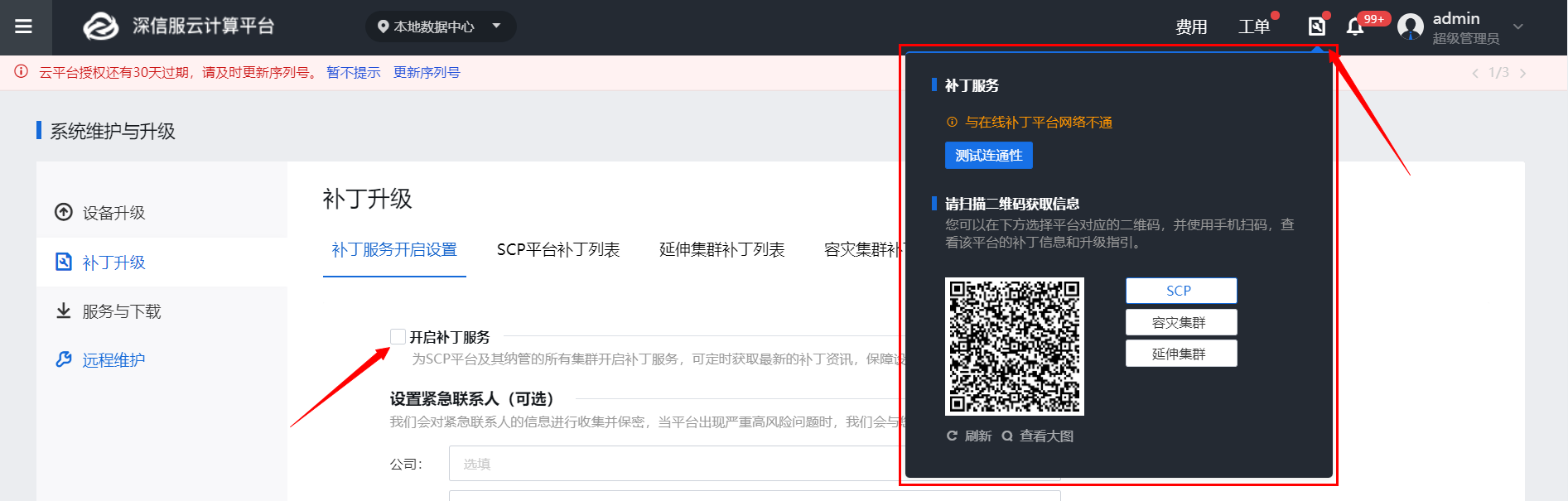The image size is (1568, 501).
Task: Click the 测试连通性 button
Action: (989, 156)
